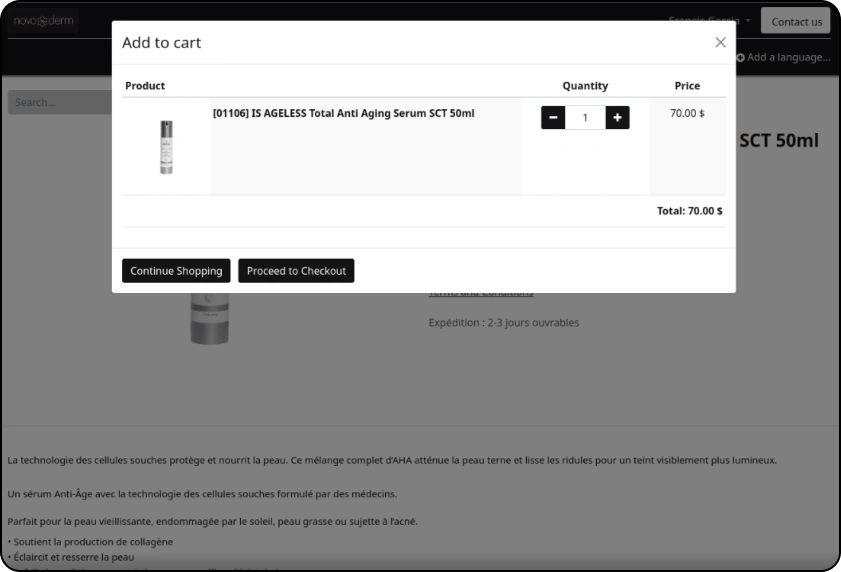This screenshot has width=841, height=572.
Task: Increase quantity with the plus button
Action: coord(617,118)
